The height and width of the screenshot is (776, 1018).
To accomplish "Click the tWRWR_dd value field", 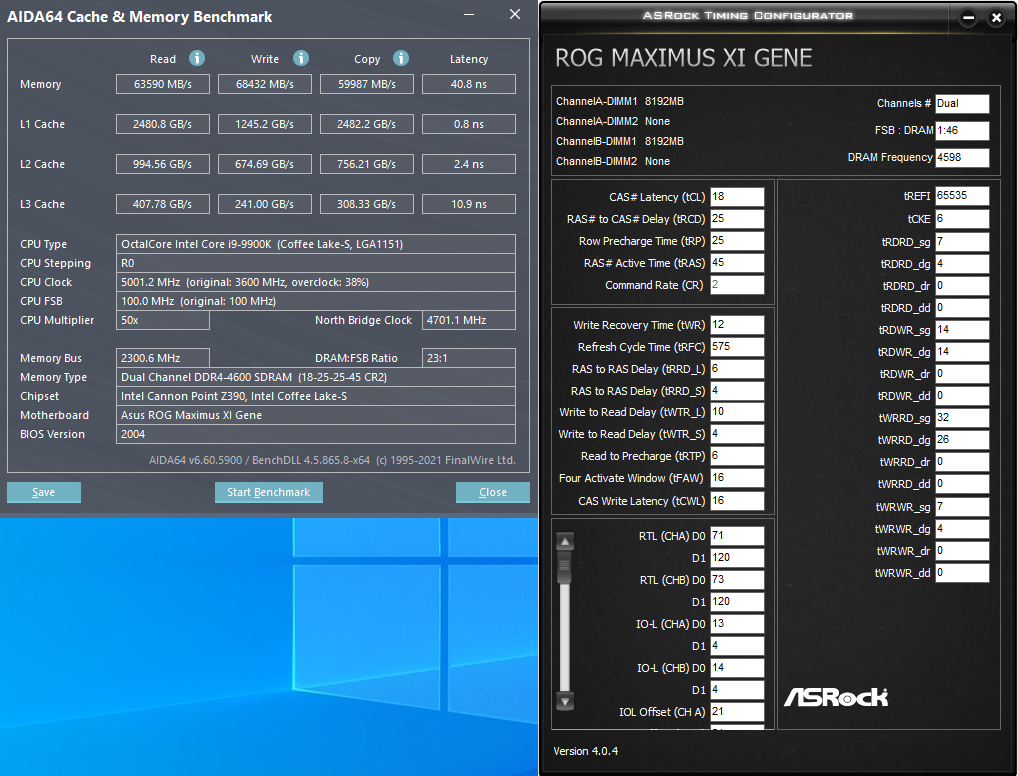I will 962,573.
